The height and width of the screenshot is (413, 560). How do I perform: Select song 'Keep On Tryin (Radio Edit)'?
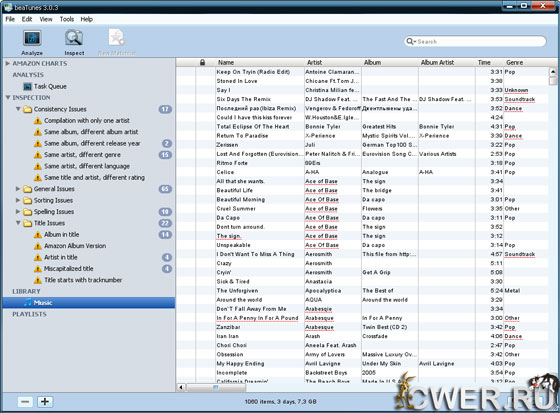(x=253, y=72)
